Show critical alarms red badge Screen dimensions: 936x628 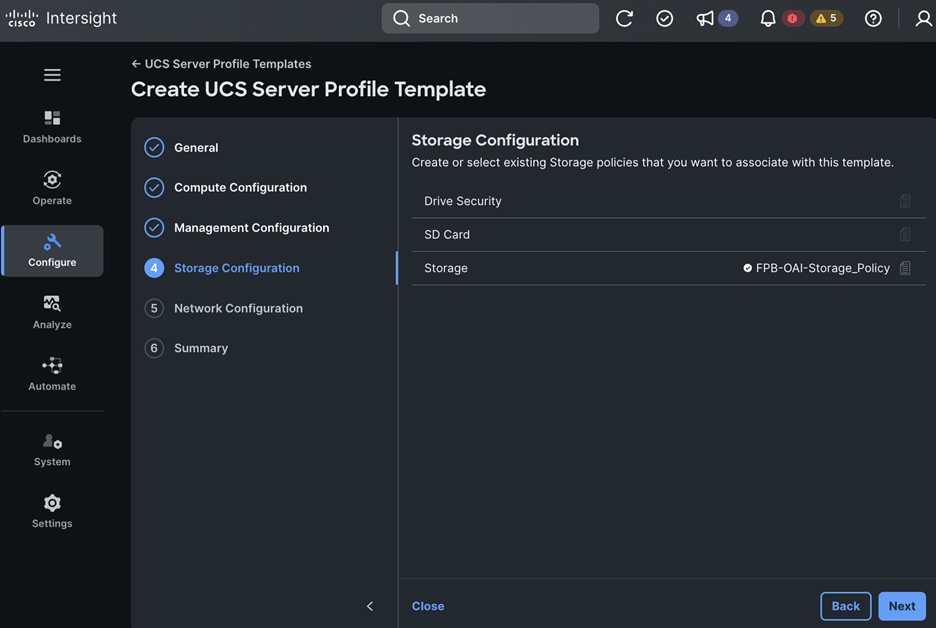tap(792, 19)
